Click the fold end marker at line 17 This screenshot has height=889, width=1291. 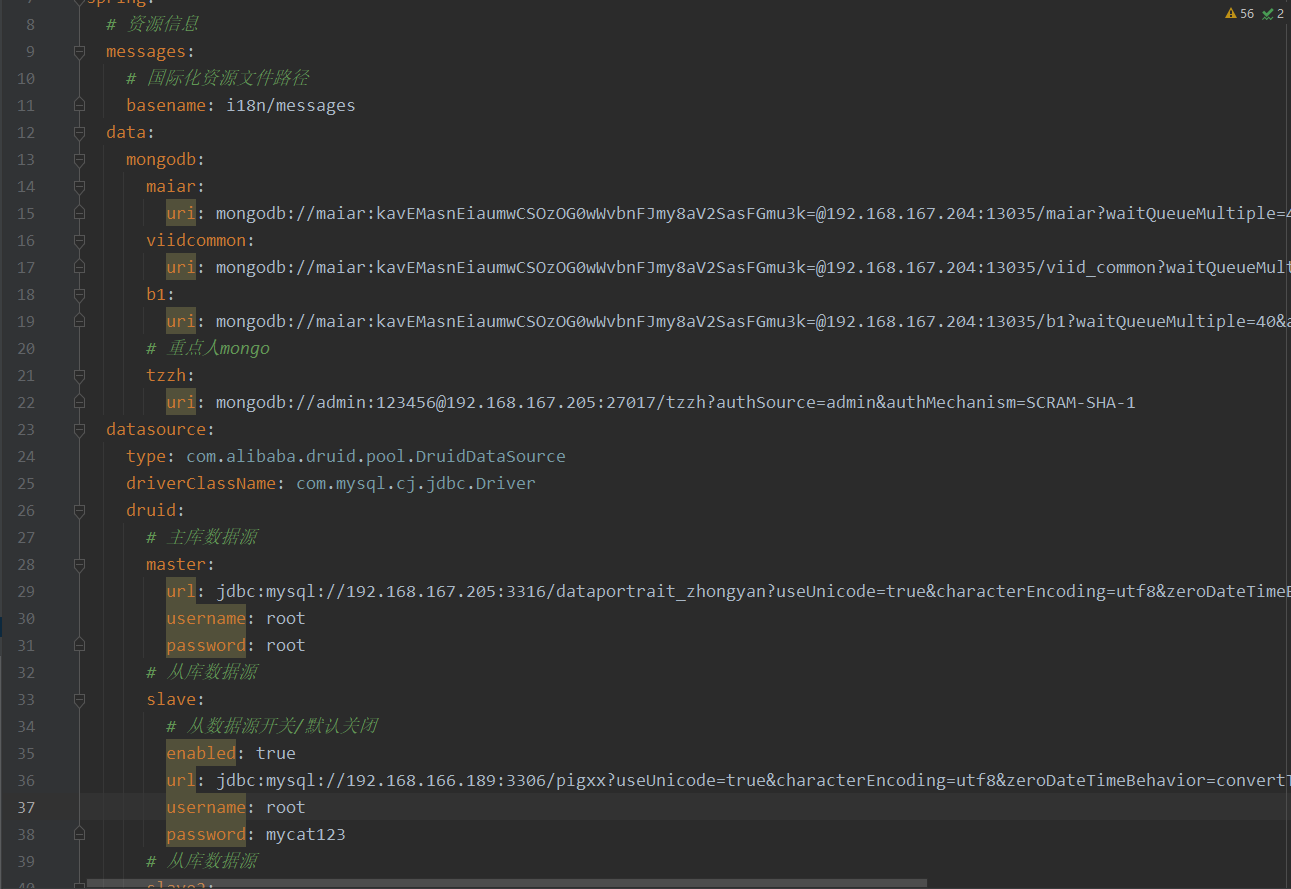[x=79, y=267]
